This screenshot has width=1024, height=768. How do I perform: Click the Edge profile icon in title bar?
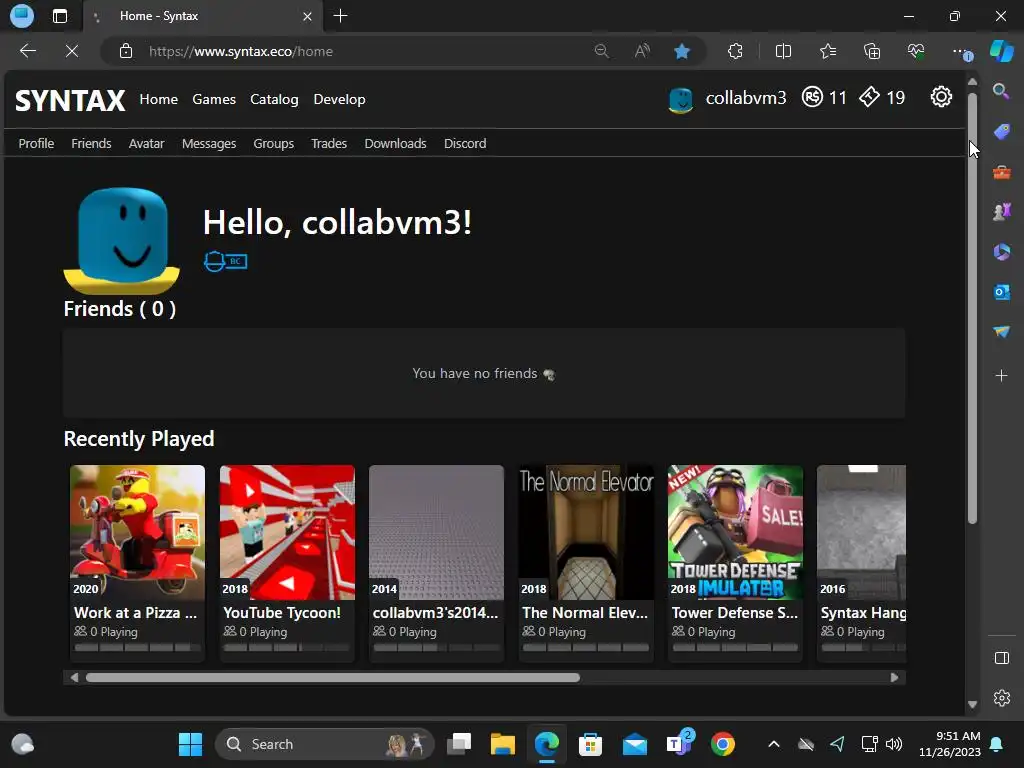click(x=22, y=16)
